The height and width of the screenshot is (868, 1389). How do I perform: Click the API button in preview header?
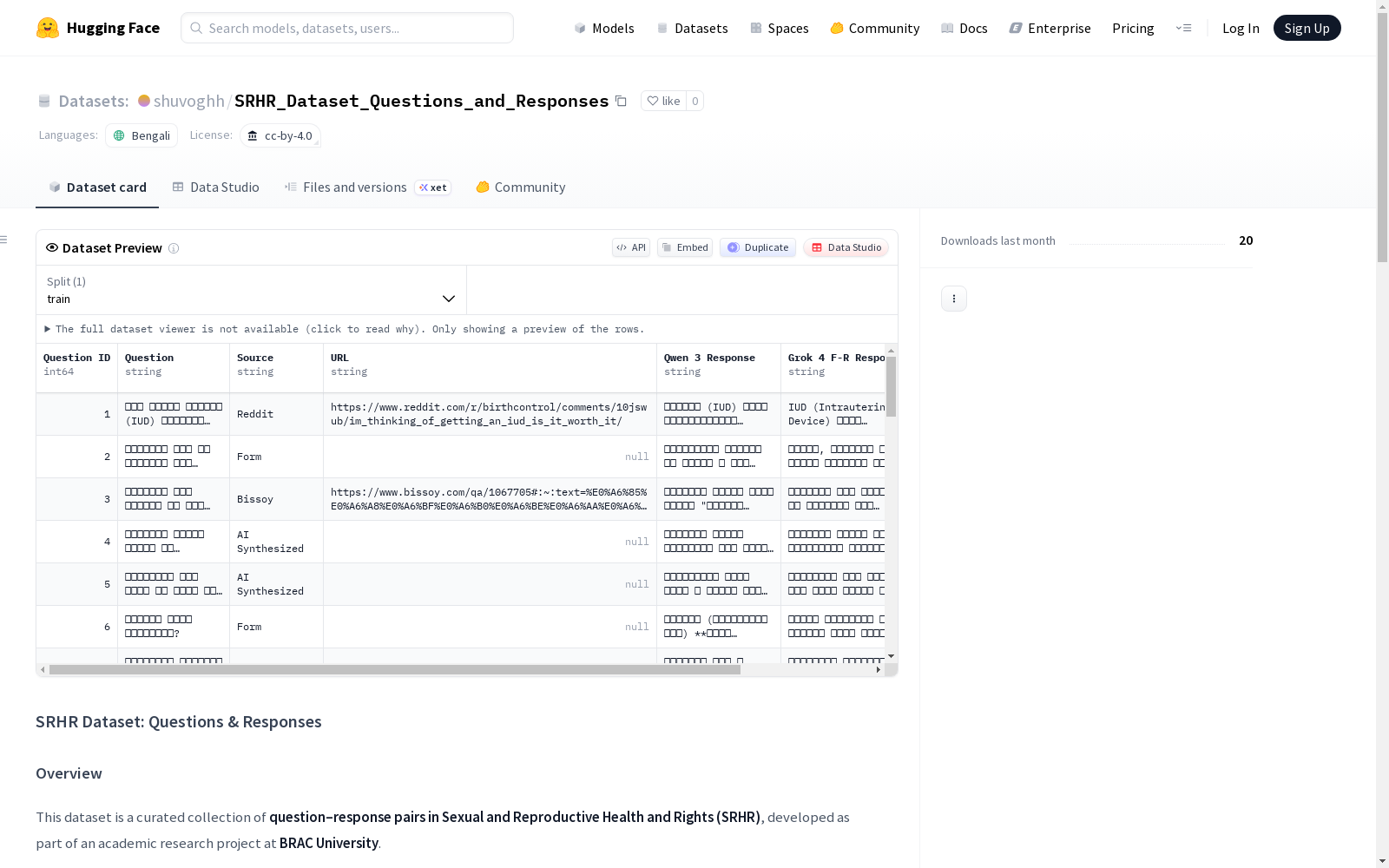[x=631, y=247]
